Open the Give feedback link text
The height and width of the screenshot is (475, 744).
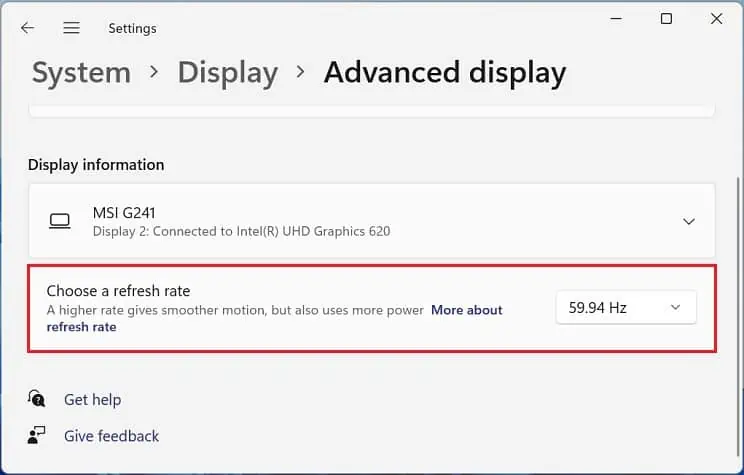pyautogui.click(x=111, y=436)
